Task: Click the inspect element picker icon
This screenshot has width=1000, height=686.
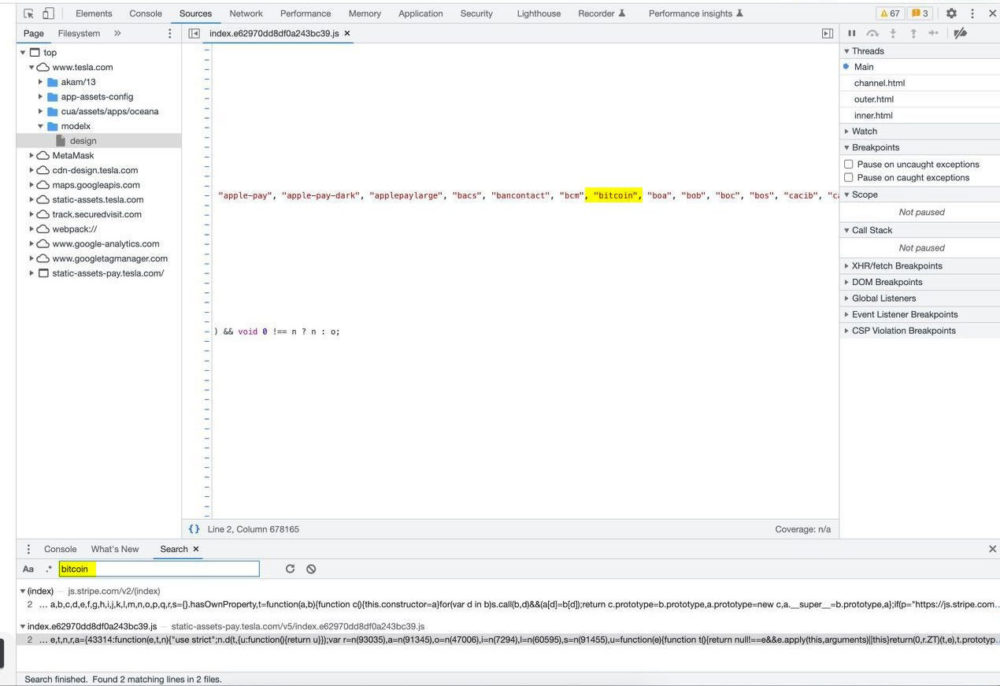Action: pos(28,14)
